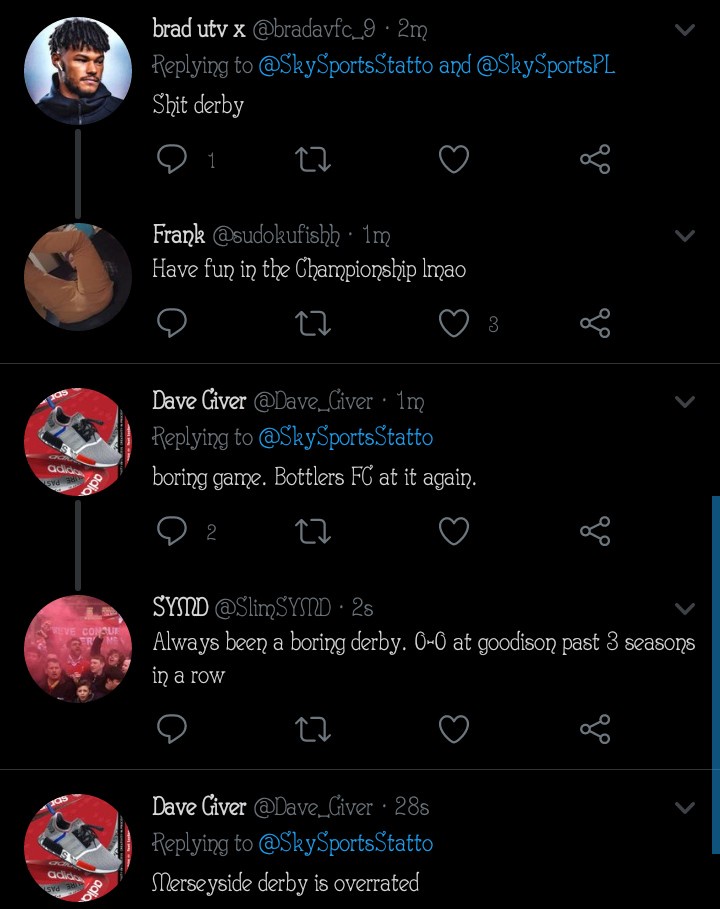Open @SkySportsStatto link in "Bottlers FC" tweet
The height and width of the screenshot is (909, 720).
pyautogui.click(x=345, y=438)
